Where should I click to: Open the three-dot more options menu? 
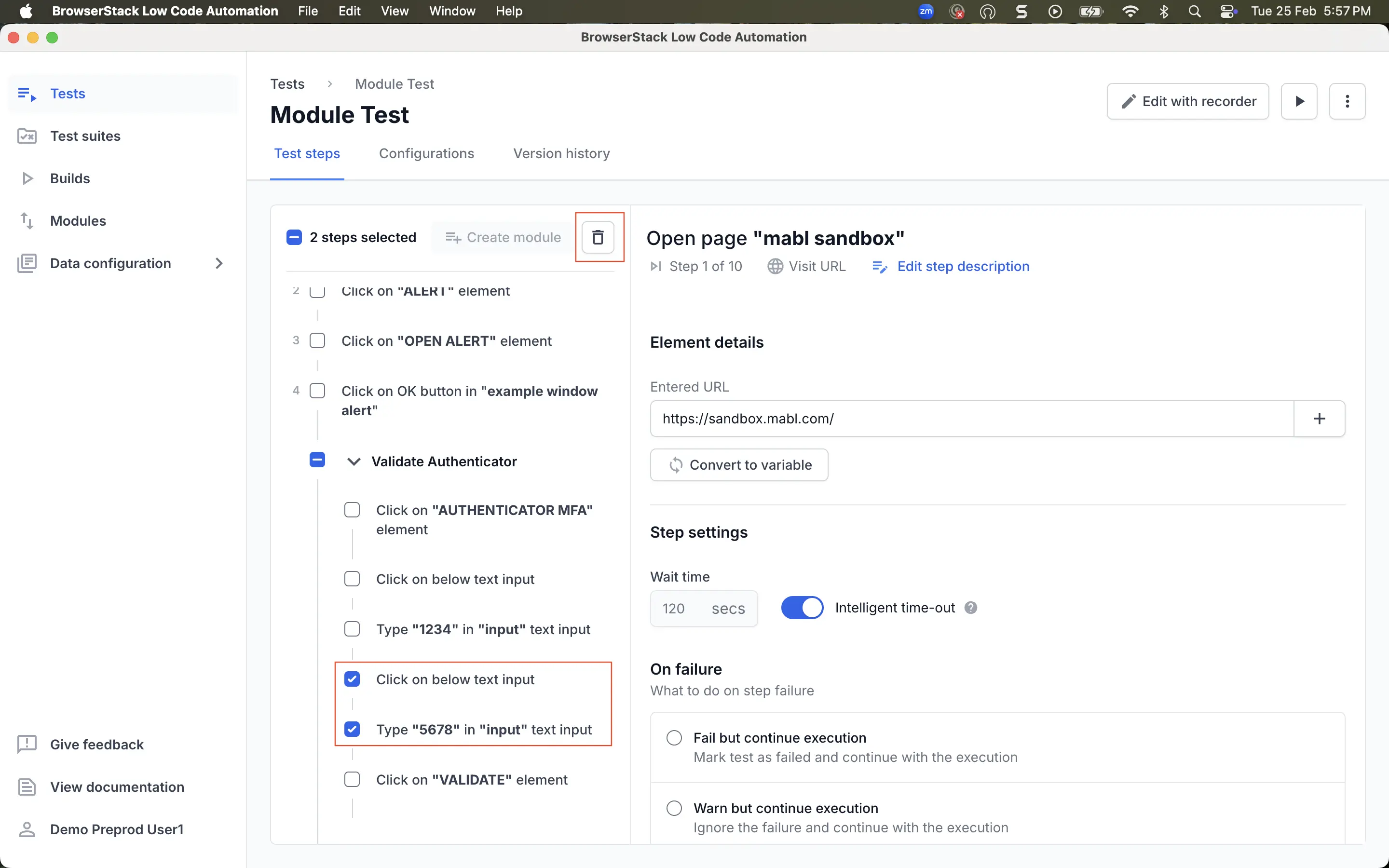coord(1347,102)
